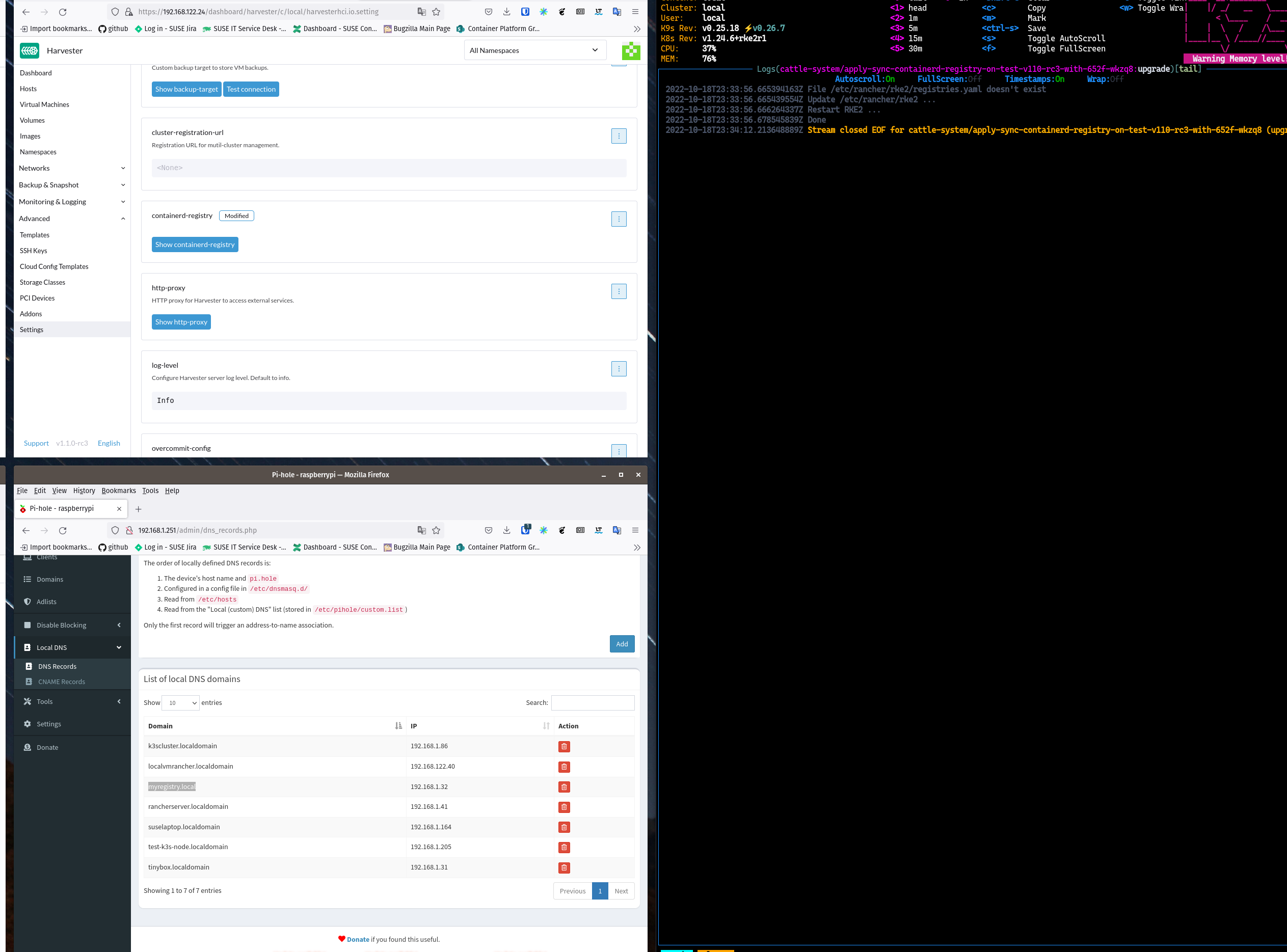The height and width of the screenshot is (952, 1287).
Task: Select DNS Records in Pi-hole sidebar
Action: (58, 666)
